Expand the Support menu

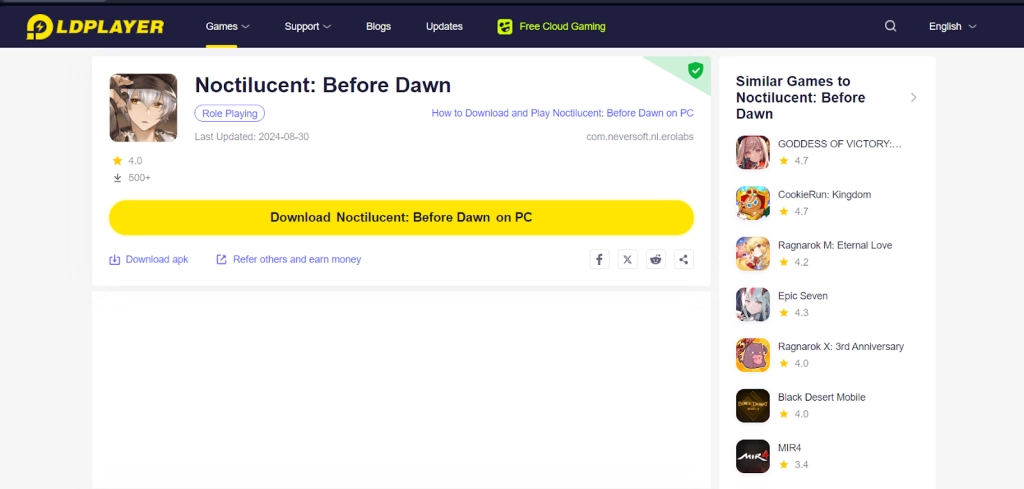tap(308, 27)
